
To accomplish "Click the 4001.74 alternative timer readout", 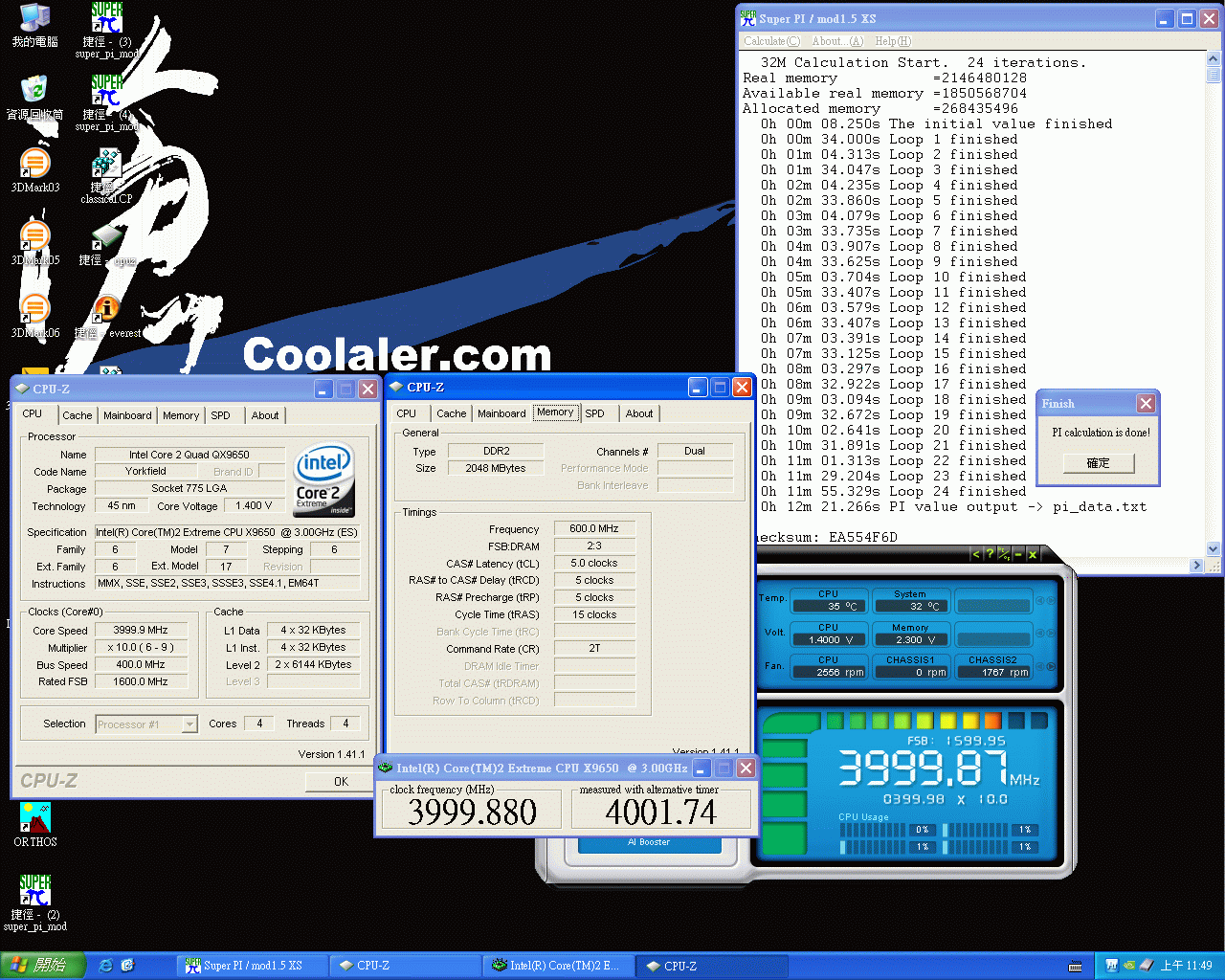I will pyautogui.click(x=661, y=813).
